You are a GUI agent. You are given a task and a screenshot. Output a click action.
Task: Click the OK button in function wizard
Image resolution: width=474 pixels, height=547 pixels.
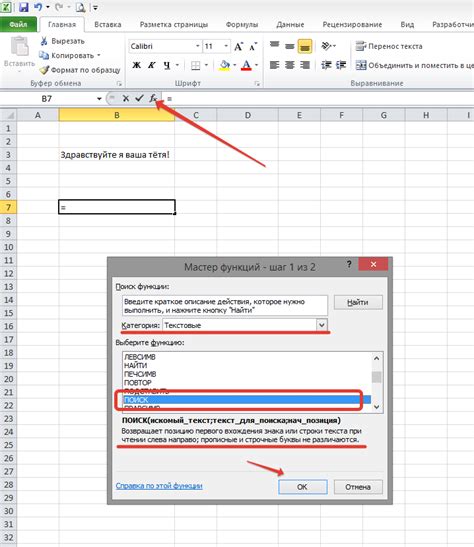pos(302,487)
